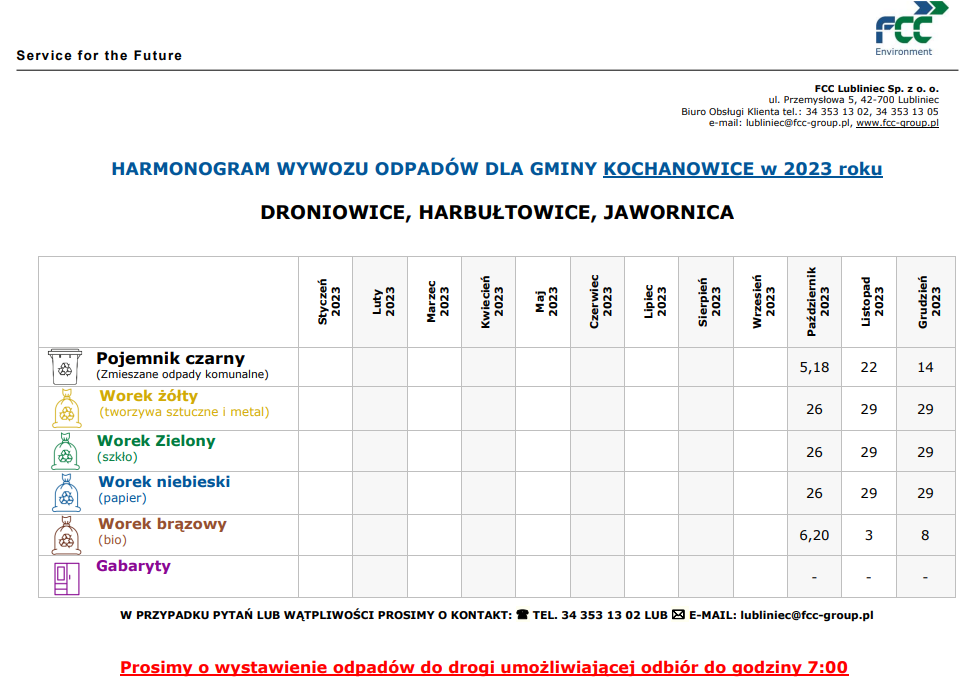The width and height of the screenshot is (975, 693).
Task: Click the red notice about the 7:00 pickup
Action: (484, 667)
